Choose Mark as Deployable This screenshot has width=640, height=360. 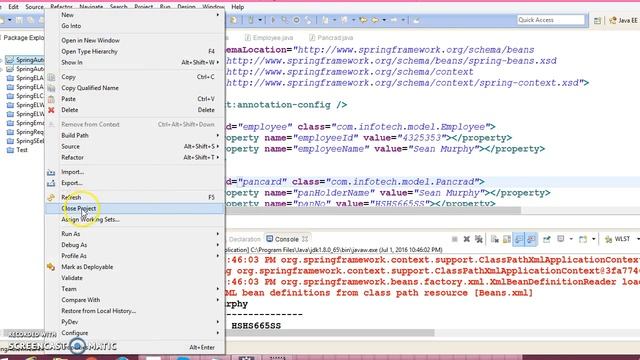(x=135, y=267)
